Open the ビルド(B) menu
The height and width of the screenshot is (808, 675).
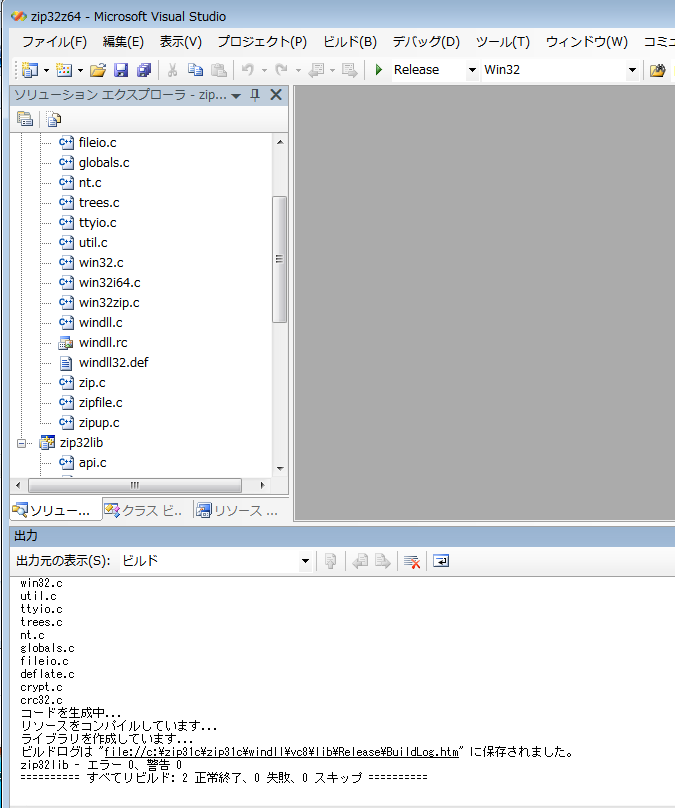350,42
